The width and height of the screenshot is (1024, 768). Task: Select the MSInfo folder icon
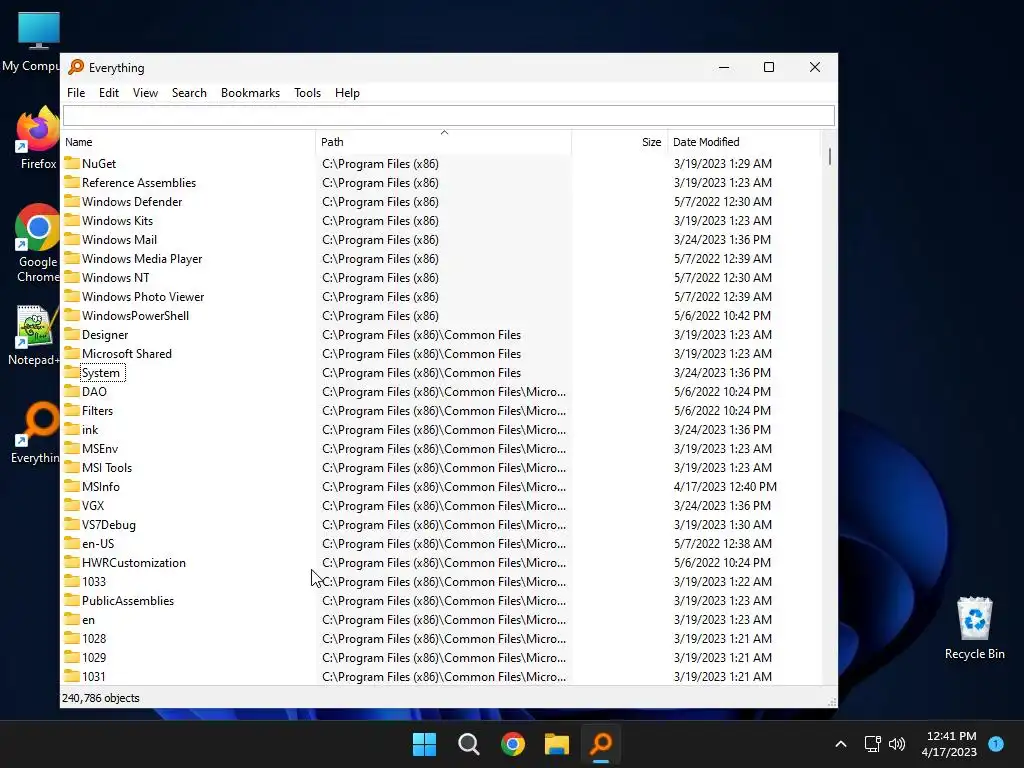click(x=72, y=486)
